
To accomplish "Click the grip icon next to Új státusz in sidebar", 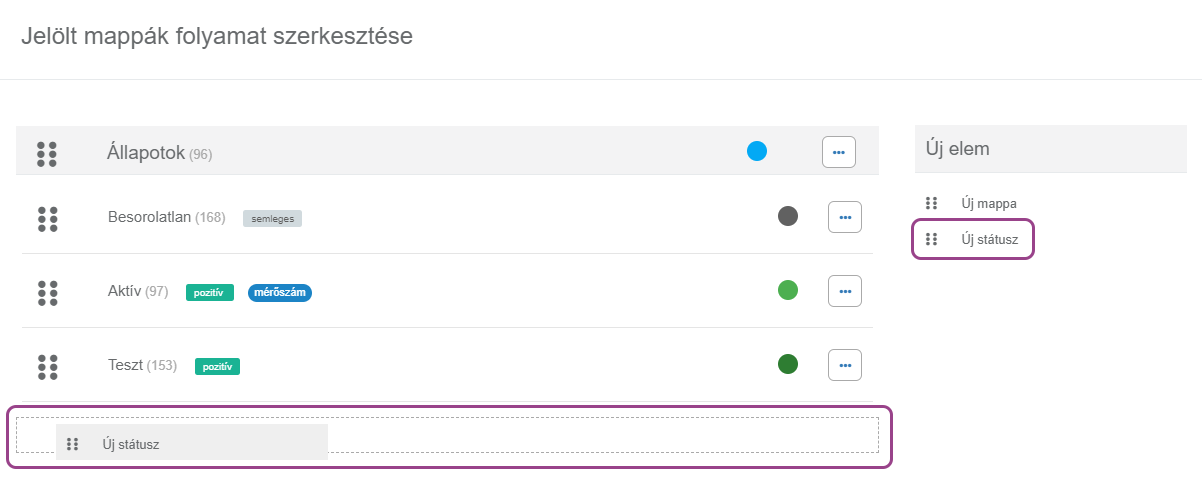I will [x=932, y=239].
